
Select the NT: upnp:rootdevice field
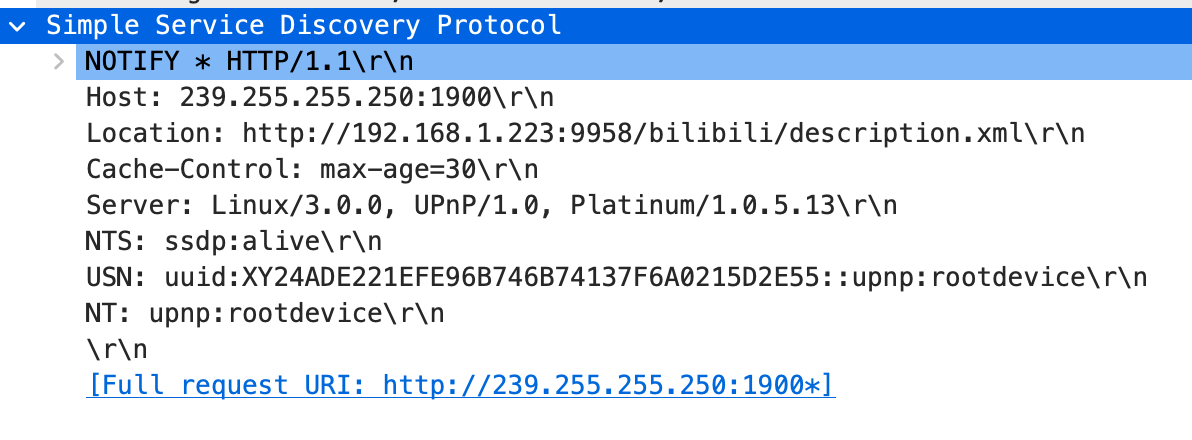tap(265, 313)
